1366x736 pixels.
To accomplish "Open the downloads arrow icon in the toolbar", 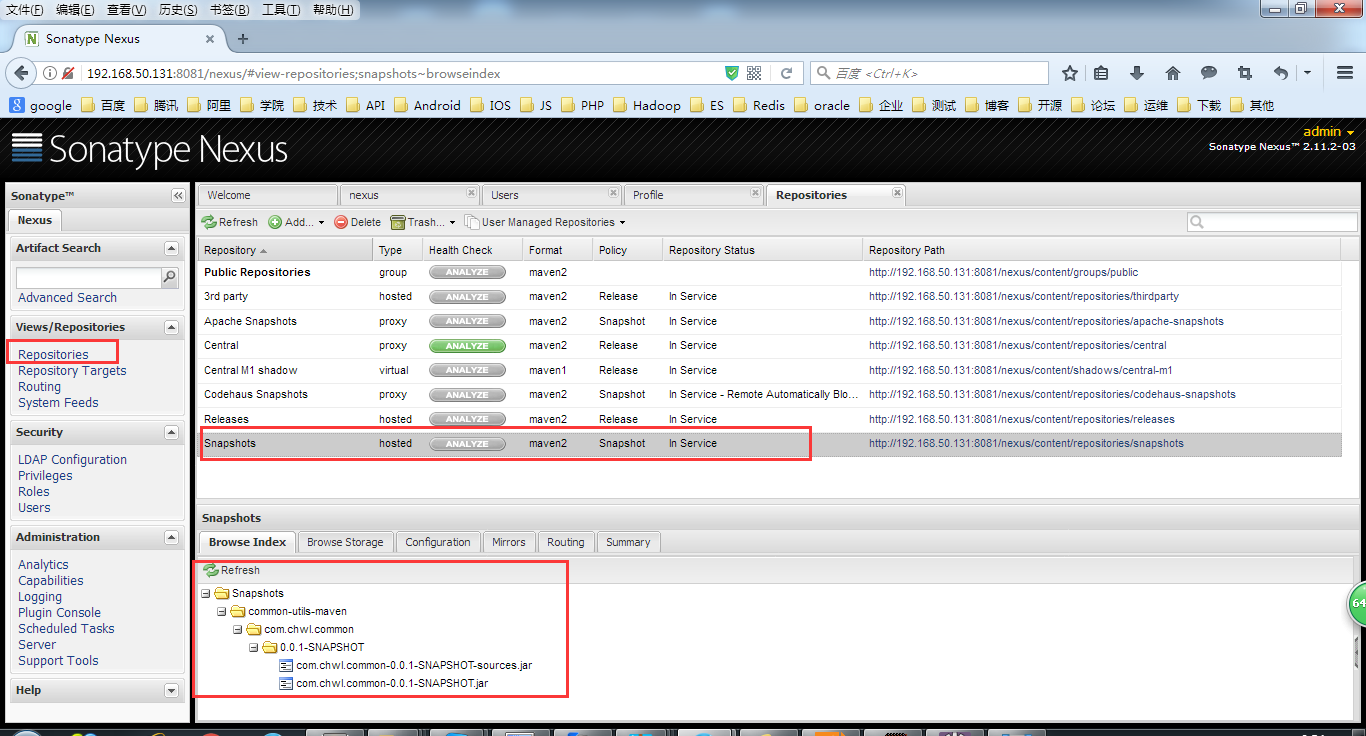I will [1137, 73].
